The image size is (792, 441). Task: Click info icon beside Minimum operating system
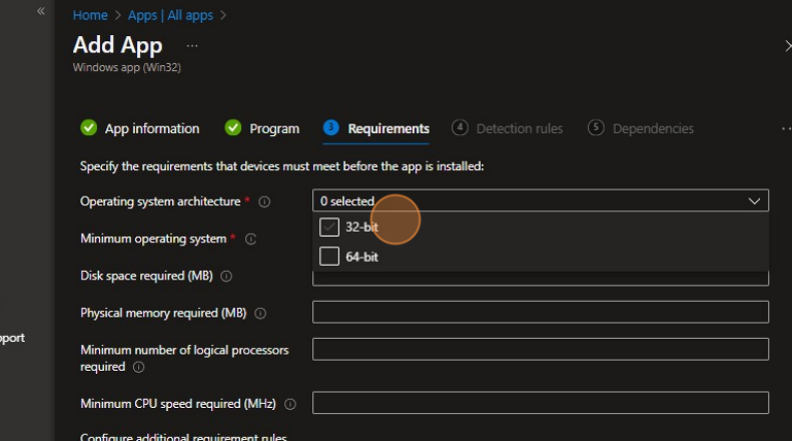click(251, 239)
